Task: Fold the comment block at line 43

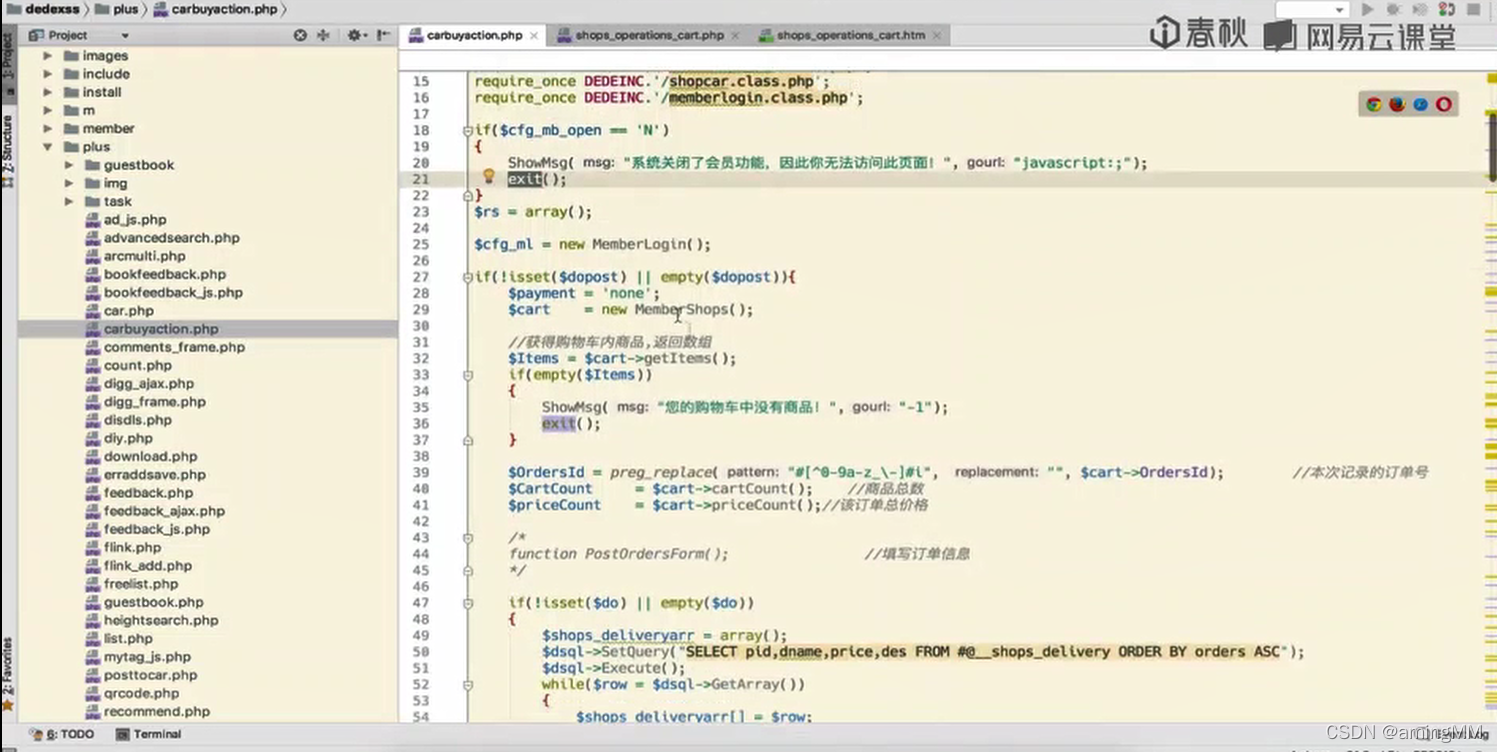Action: tap(467, 538)
